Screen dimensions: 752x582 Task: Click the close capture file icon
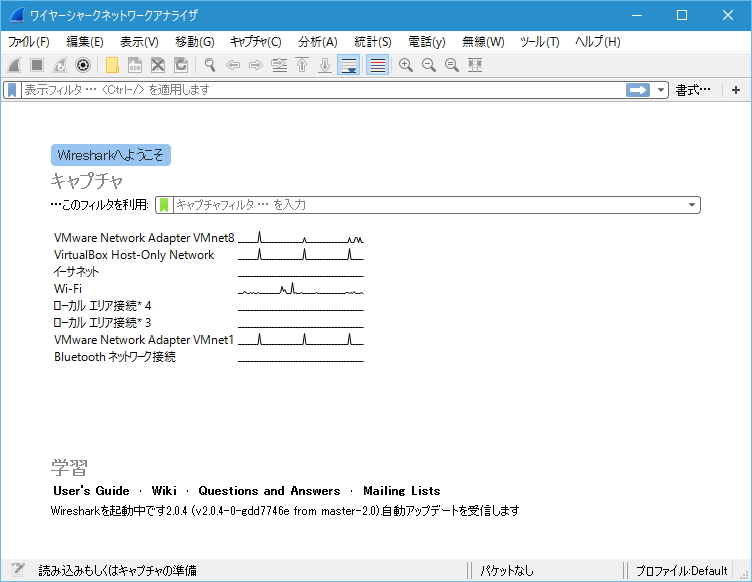click(x=158, y=65)
